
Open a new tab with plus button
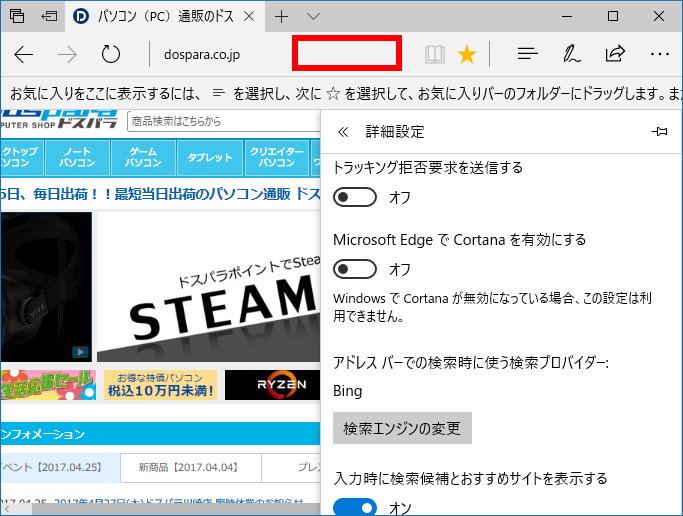(281, 17)
